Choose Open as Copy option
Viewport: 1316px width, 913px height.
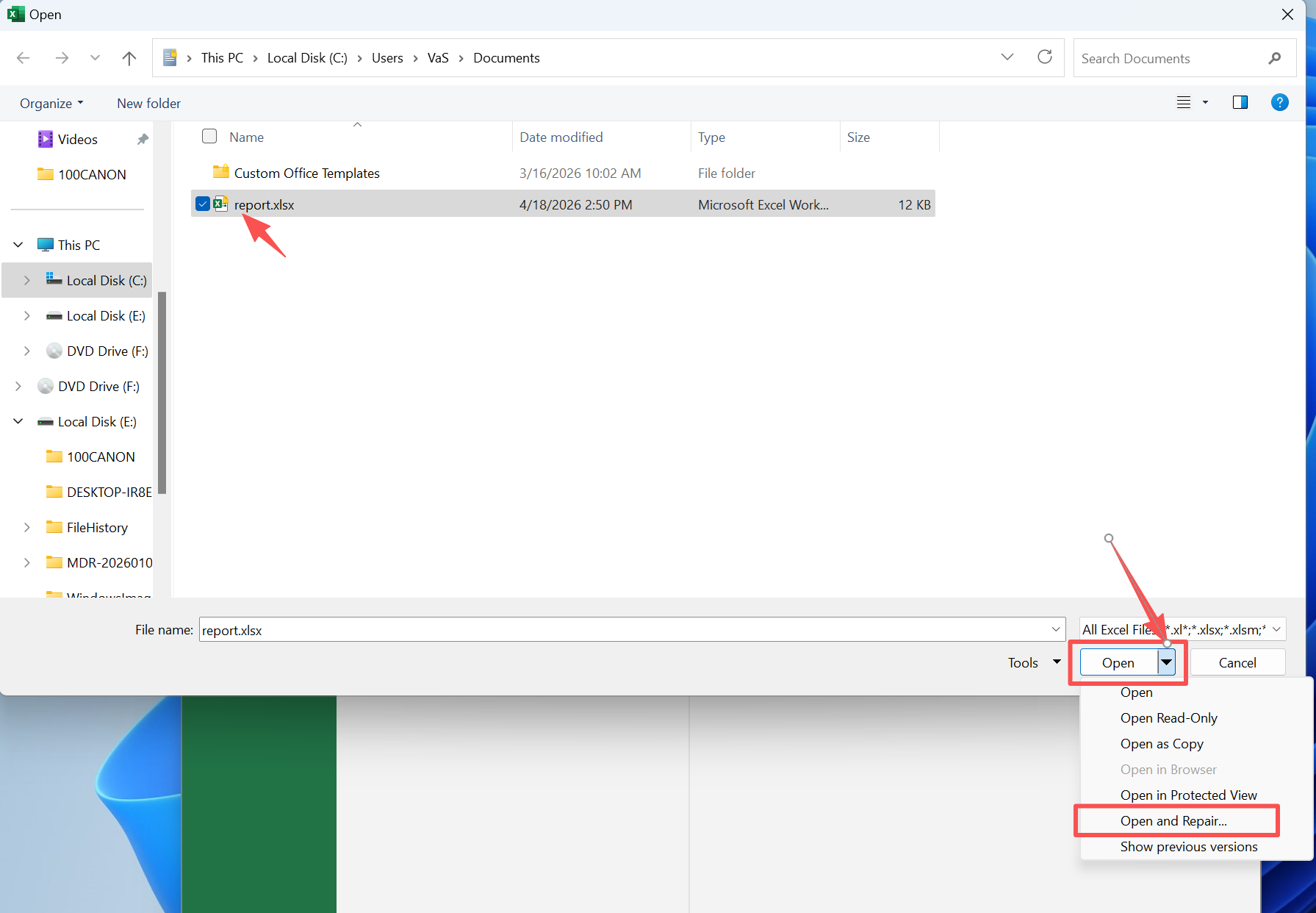tap(1162, 744)
